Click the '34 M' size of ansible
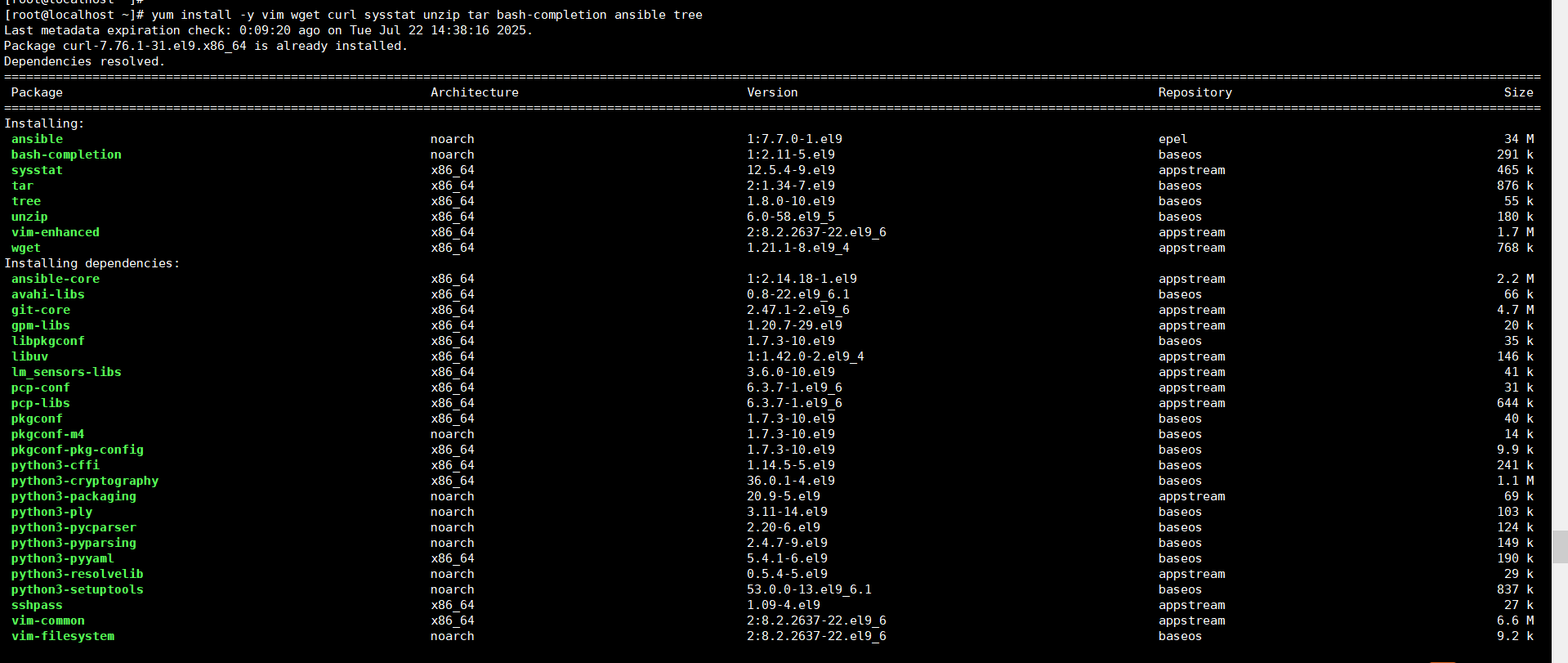Viewport: 1568px width, 663px height. [x=1519, y=139]
